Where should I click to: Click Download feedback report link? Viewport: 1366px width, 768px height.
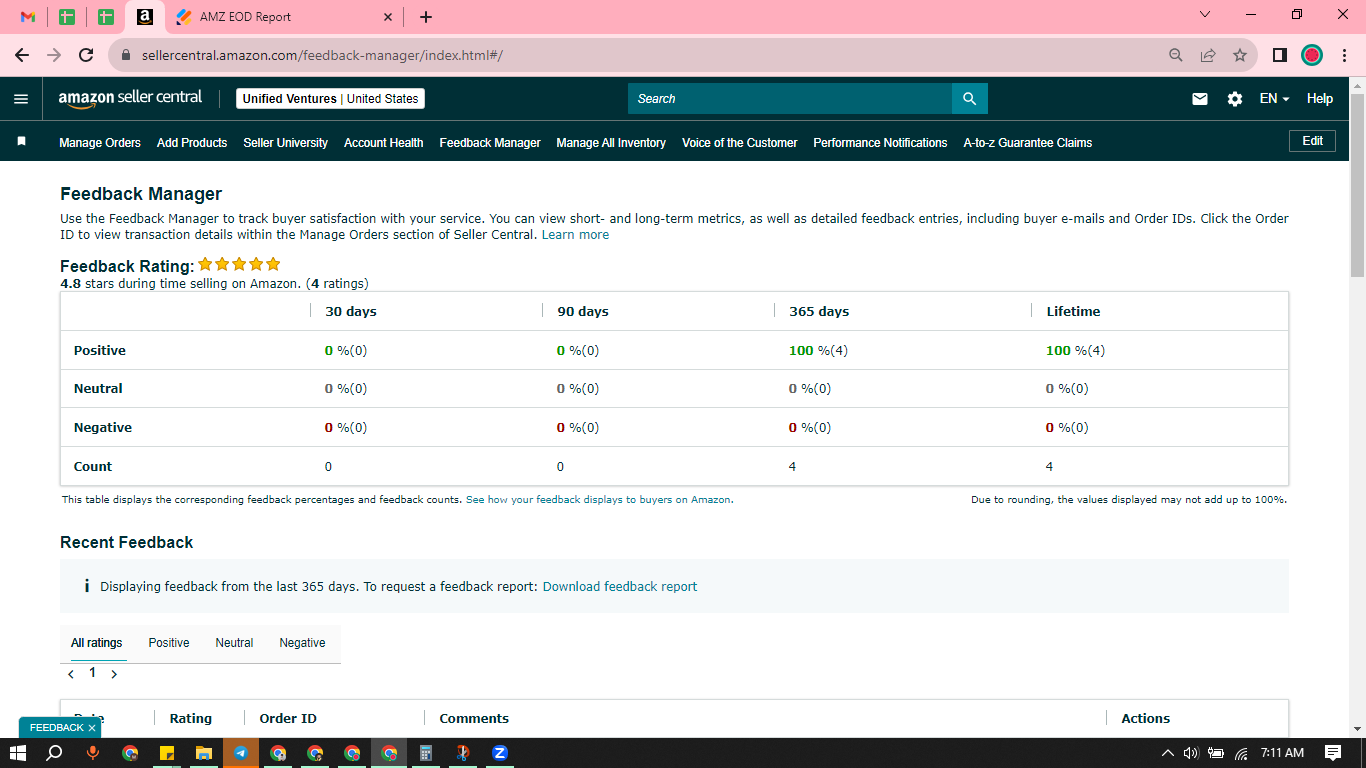(620, 587)
